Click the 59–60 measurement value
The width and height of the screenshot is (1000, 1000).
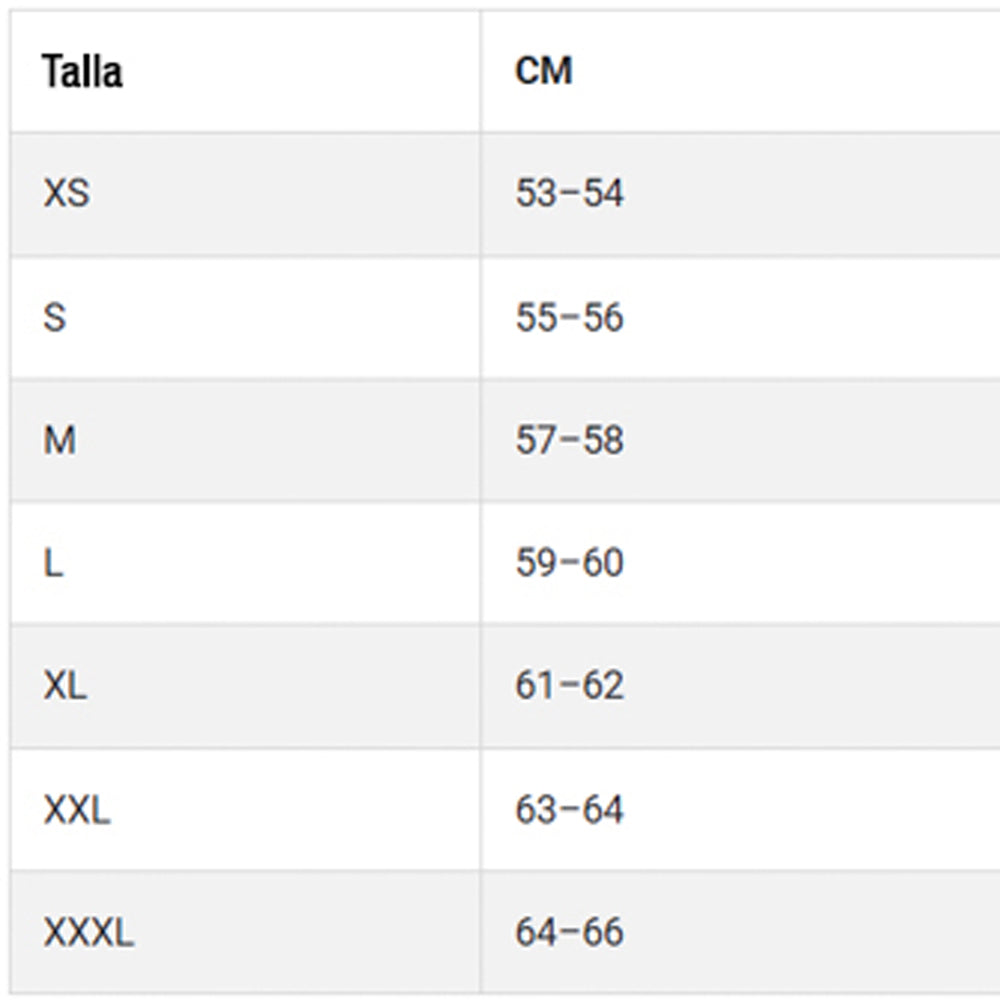point(569,563)
